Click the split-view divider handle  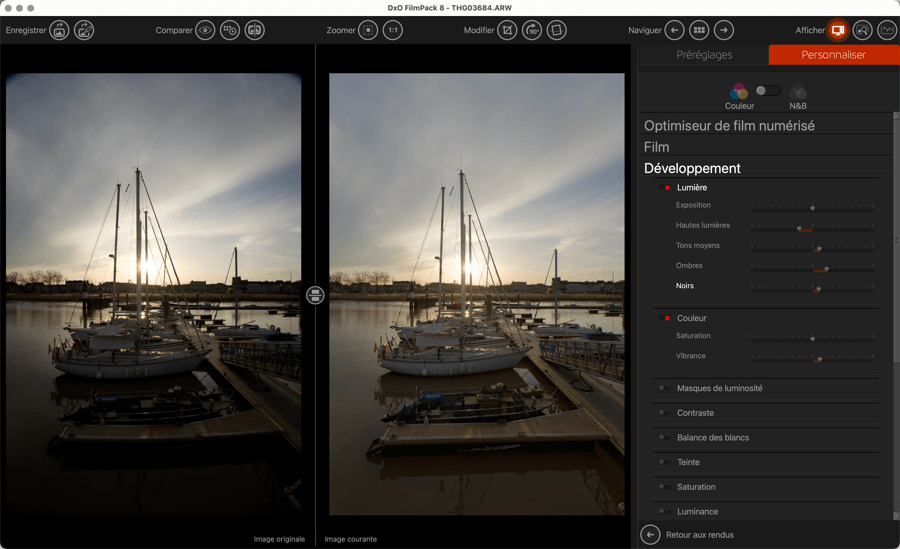point(315,295)
